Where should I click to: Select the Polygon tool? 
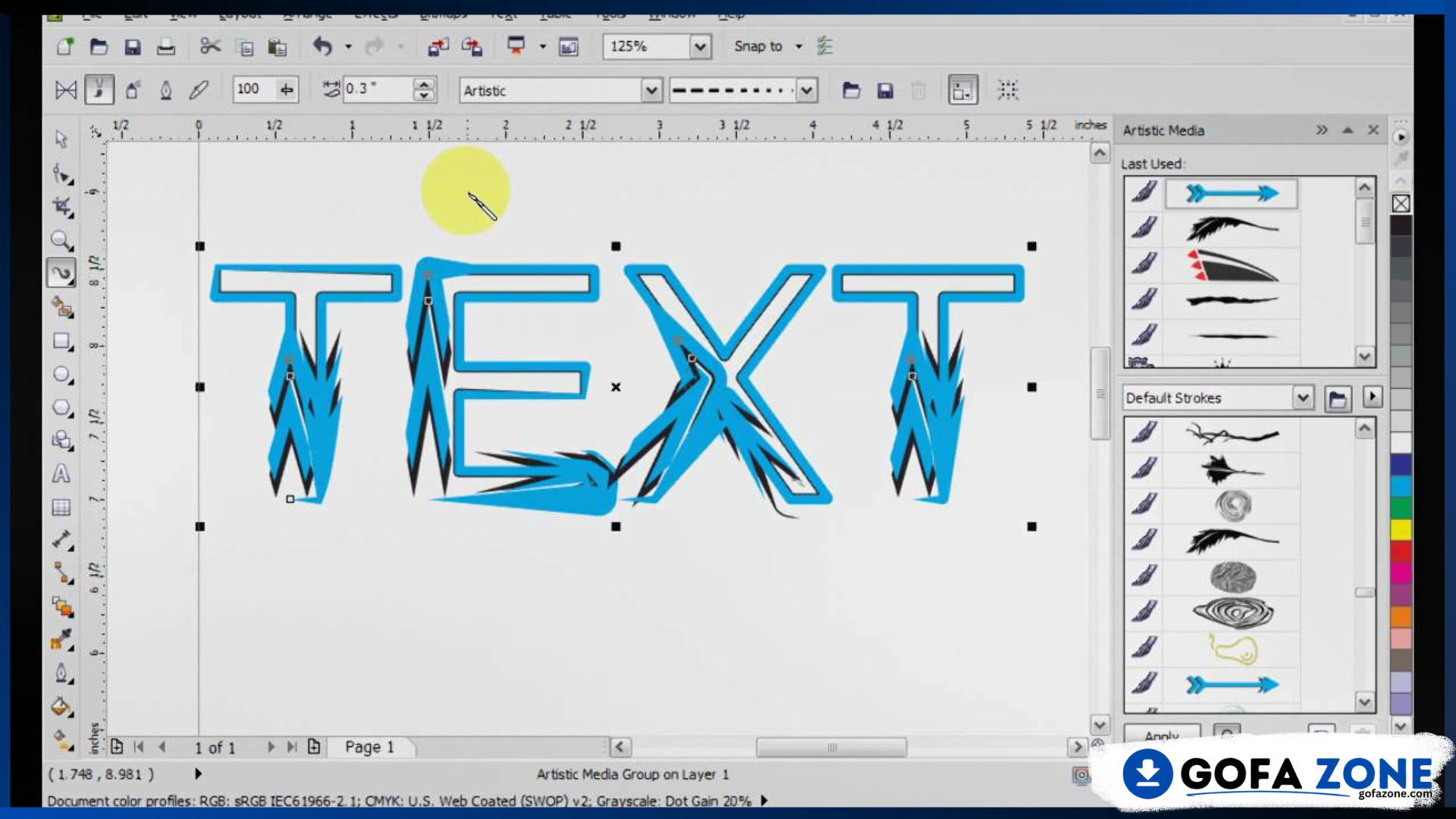(61, 408)
